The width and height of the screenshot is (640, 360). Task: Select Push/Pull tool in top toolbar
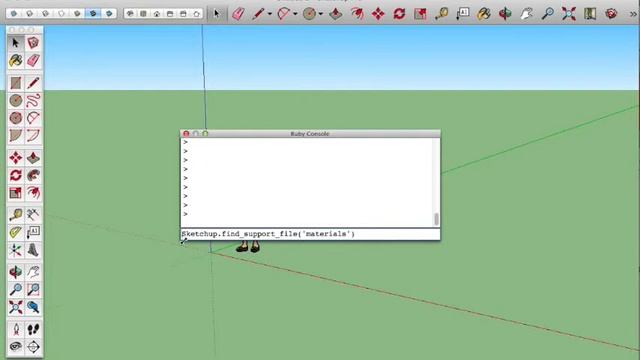coord(336,14)
